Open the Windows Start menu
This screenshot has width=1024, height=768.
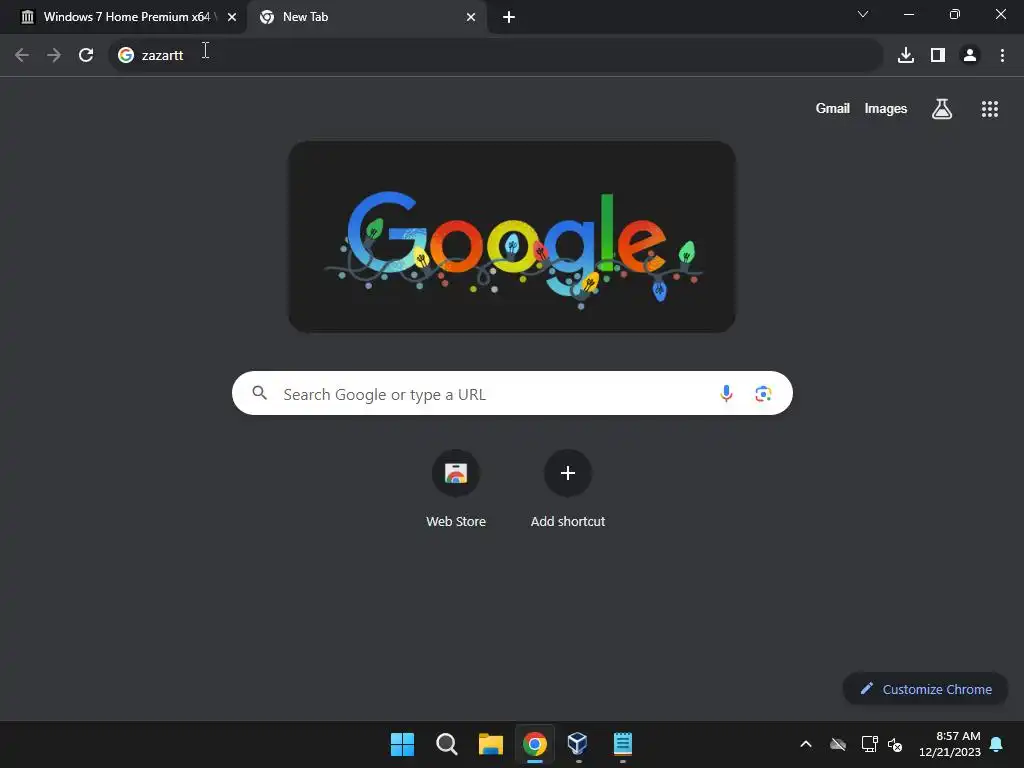(402, 744)
